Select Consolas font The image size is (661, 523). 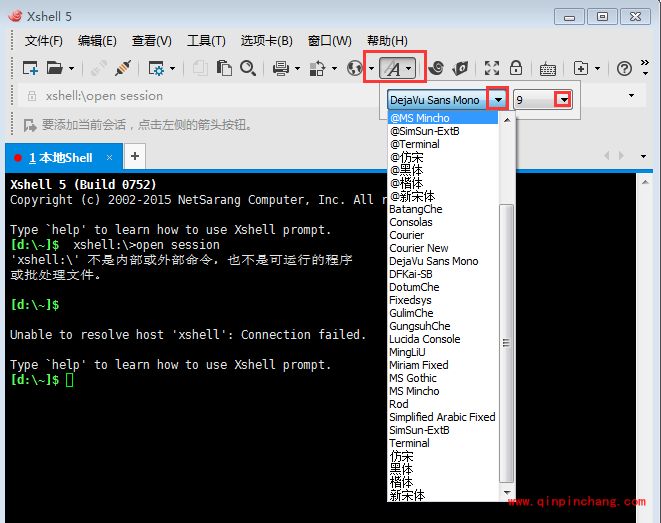443,222
